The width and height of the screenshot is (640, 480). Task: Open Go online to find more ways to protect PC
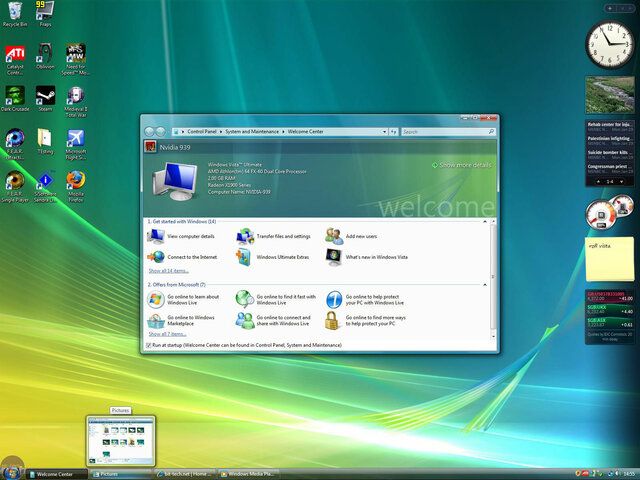point(366,320)
